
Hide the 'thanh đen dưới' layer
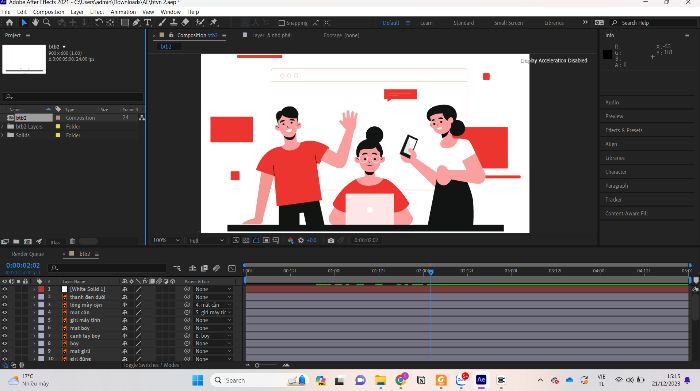(5, 297)
